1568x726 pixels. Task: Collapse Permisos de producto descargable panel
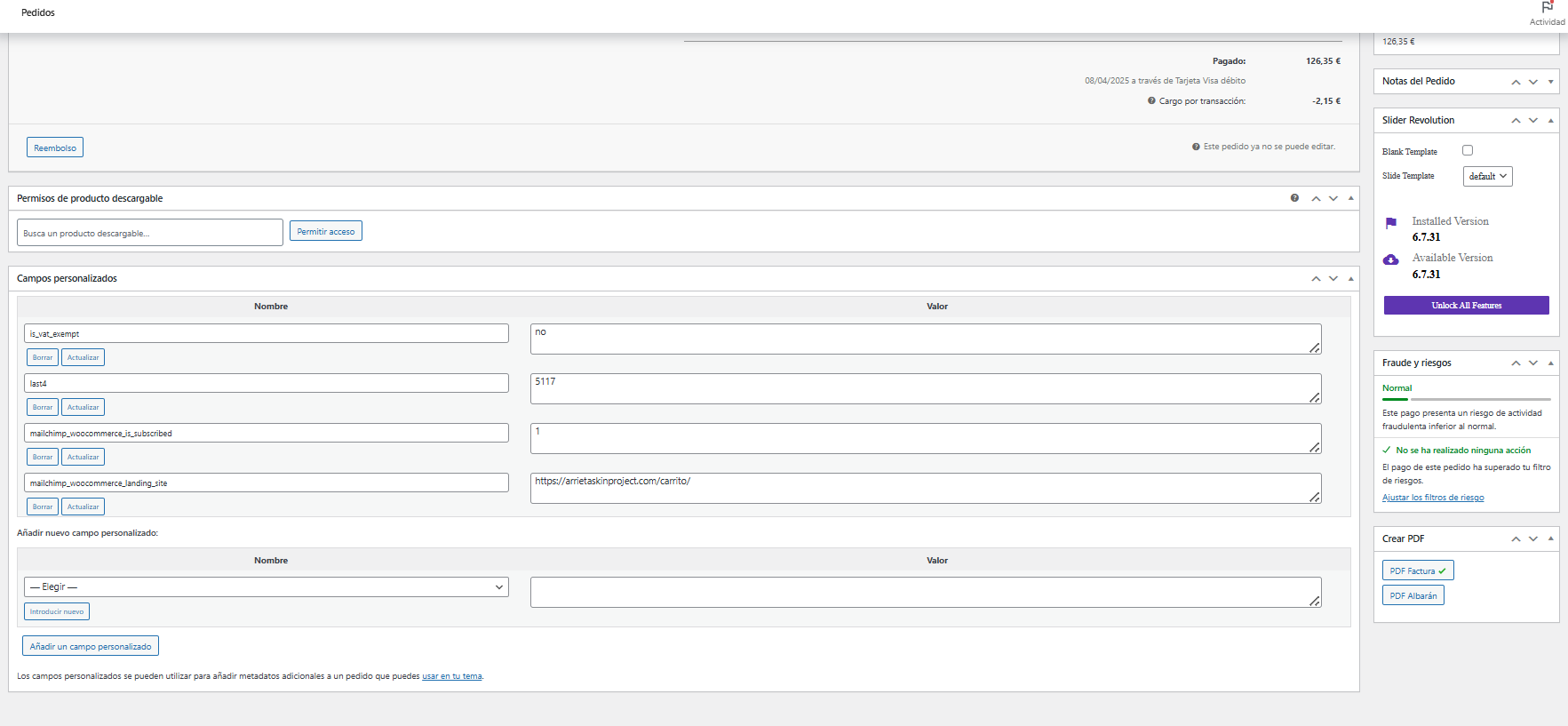1350,198
